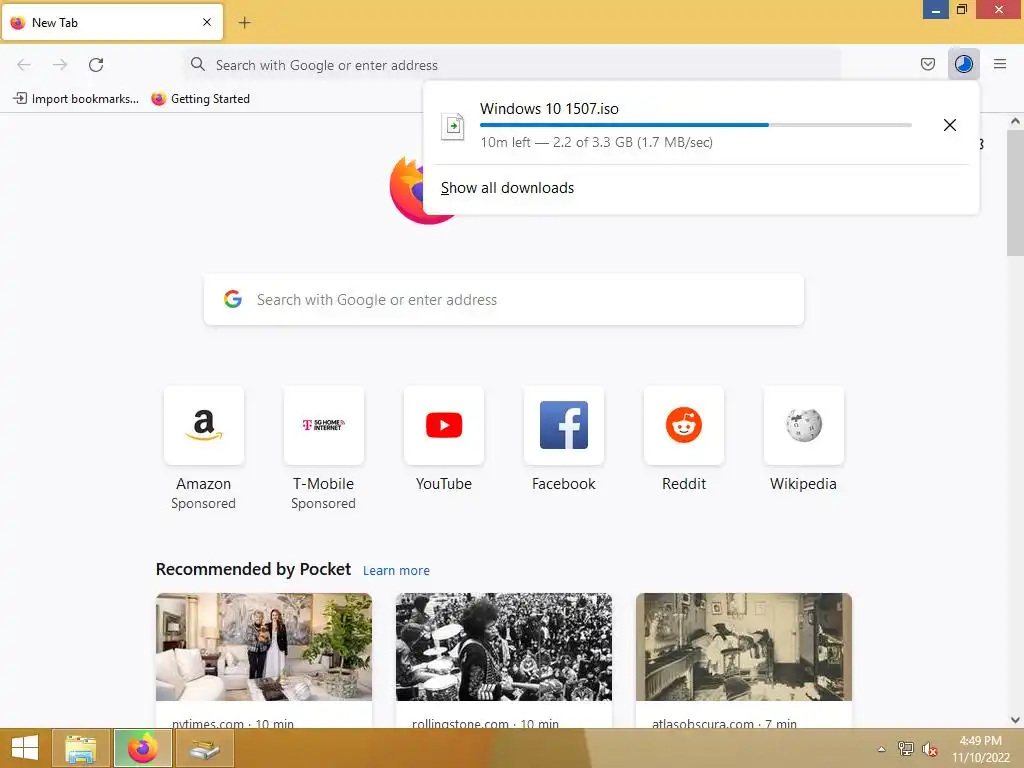Reload the current page
The image size is (1024, 768).
tap(96, 65)
